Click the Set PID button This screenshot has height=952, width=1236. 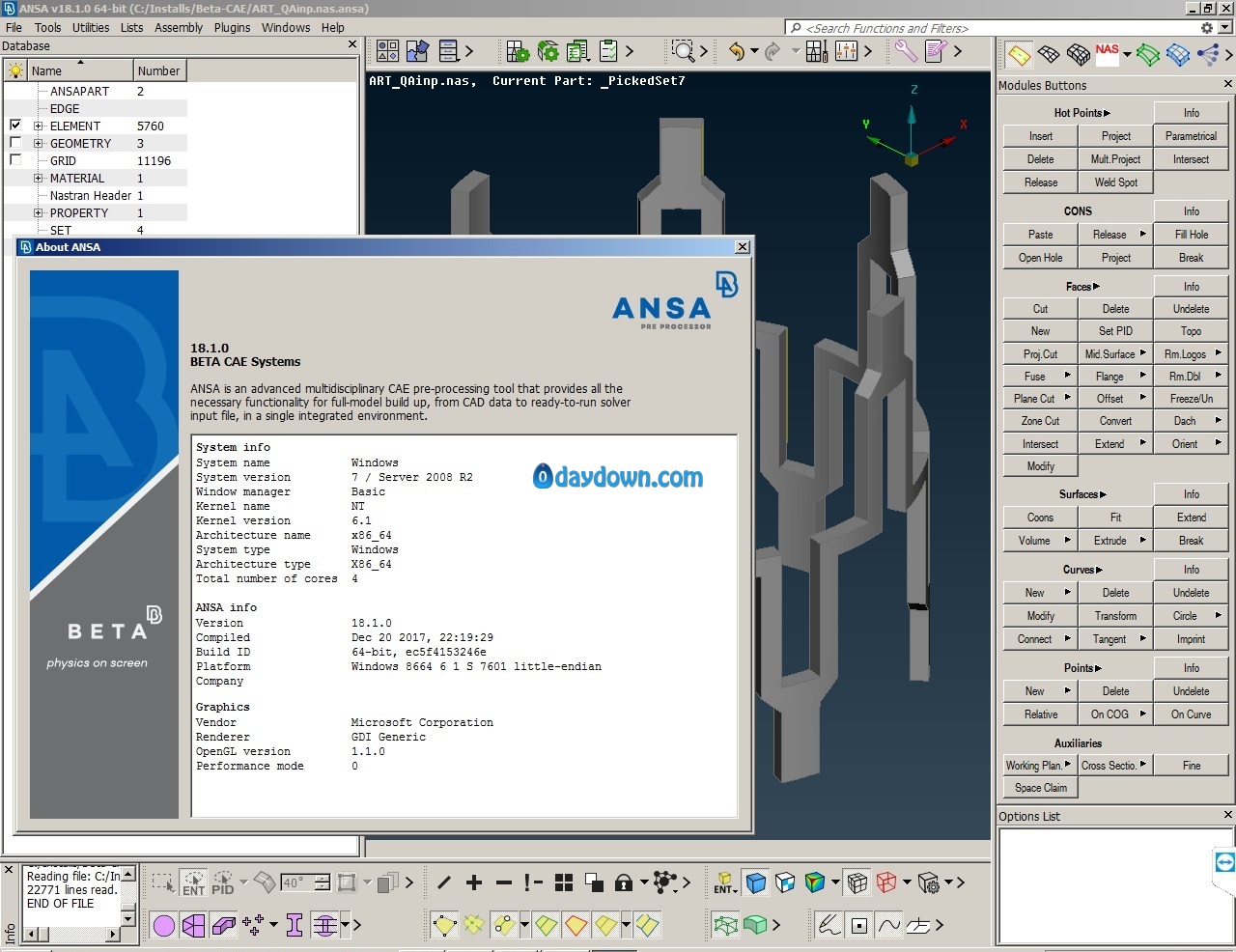click(x=1115, y=331)
